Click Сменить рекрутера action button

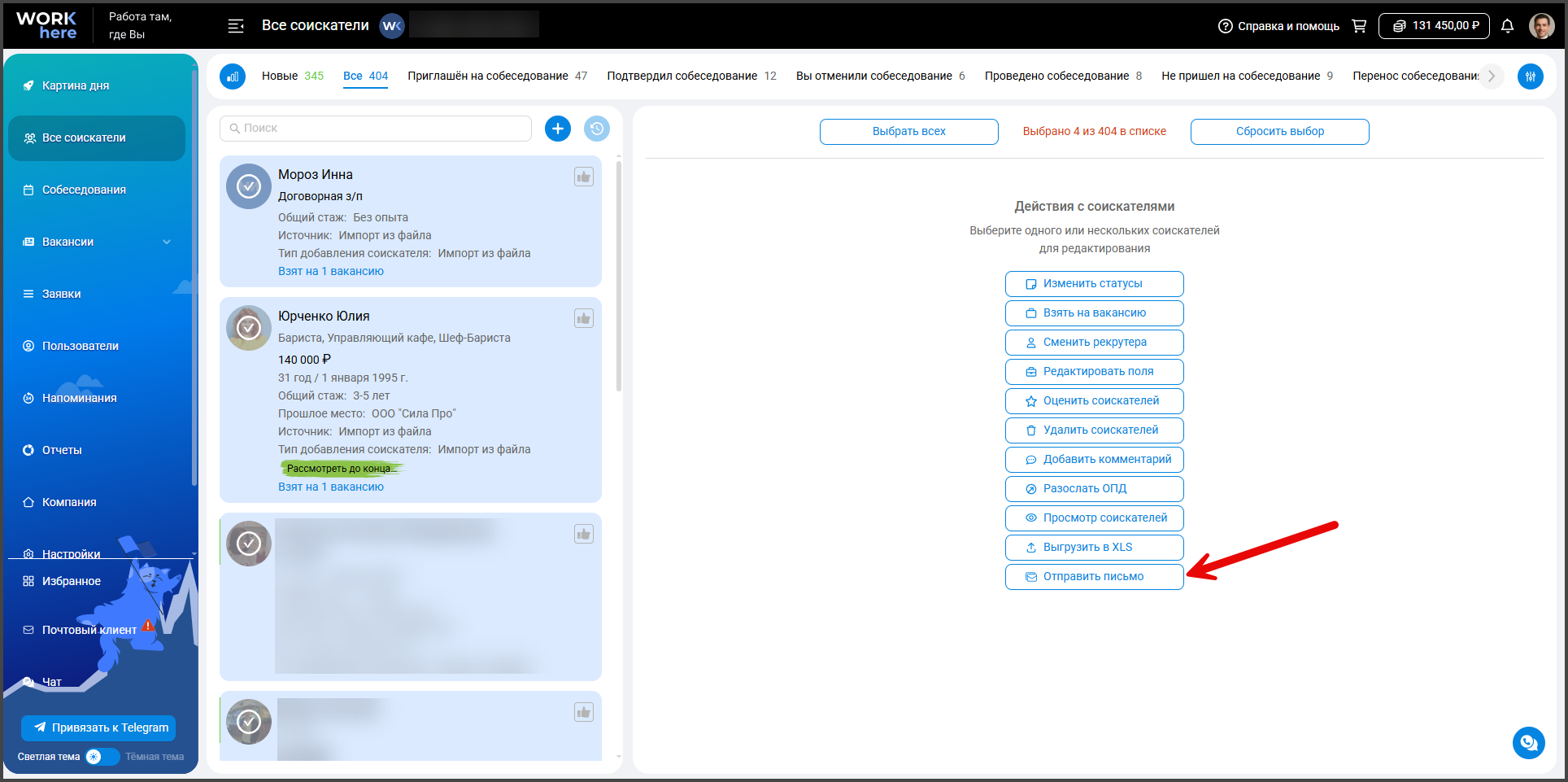[x=1095, y=343]
